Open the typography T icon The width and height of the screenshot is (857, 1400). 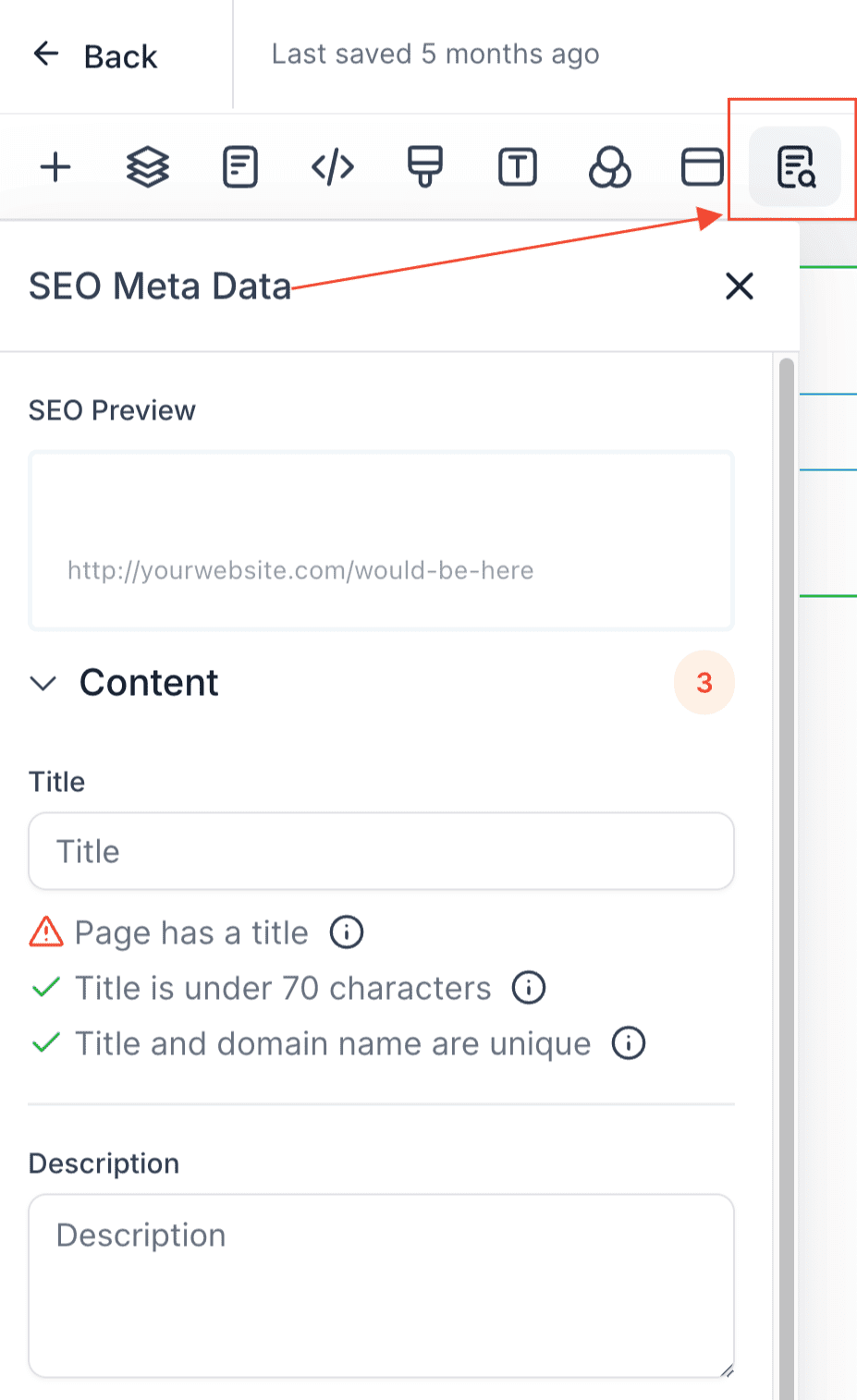(518, 167)
